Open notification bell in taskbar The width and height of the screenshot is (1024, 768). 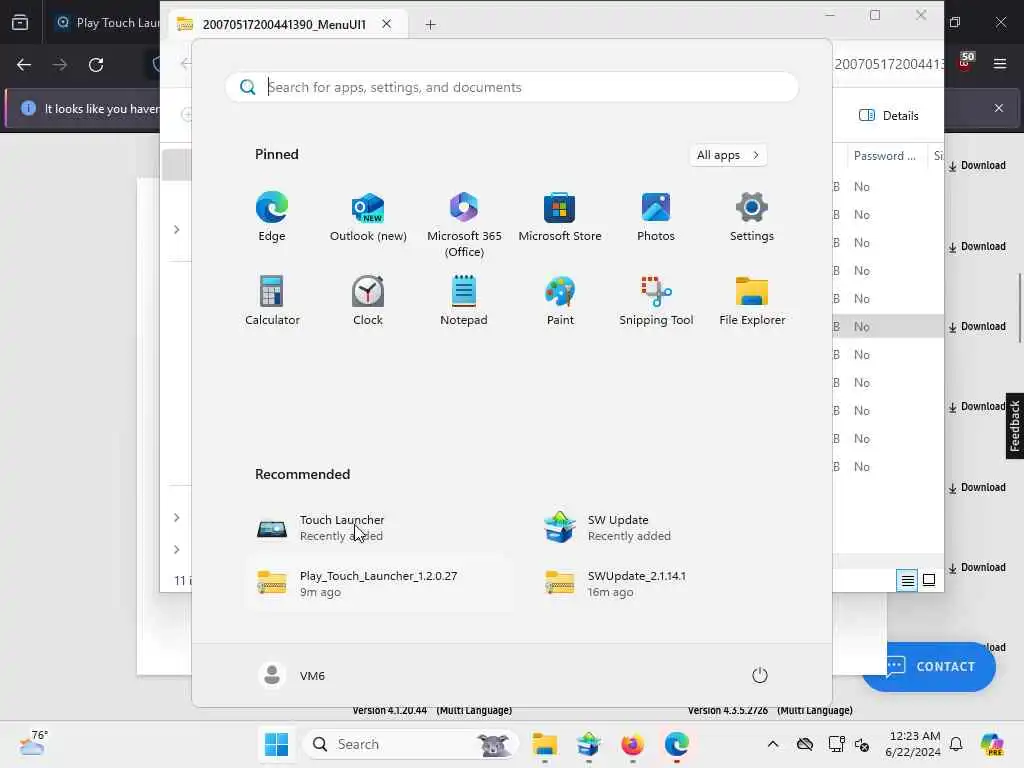(956, 744)
